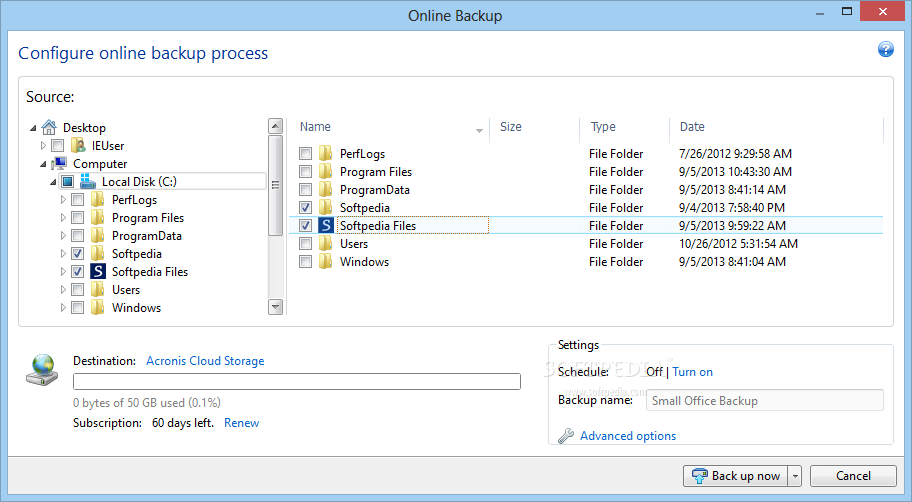
Task: Click the Desktop home icon in tree
Action: click(x=49, y=127)
